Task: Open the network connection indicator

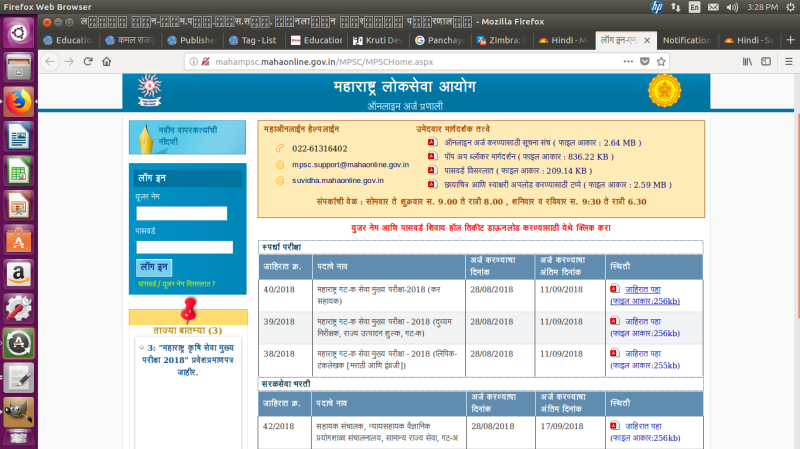Action: pyautogui.click(x=676, y=7)
